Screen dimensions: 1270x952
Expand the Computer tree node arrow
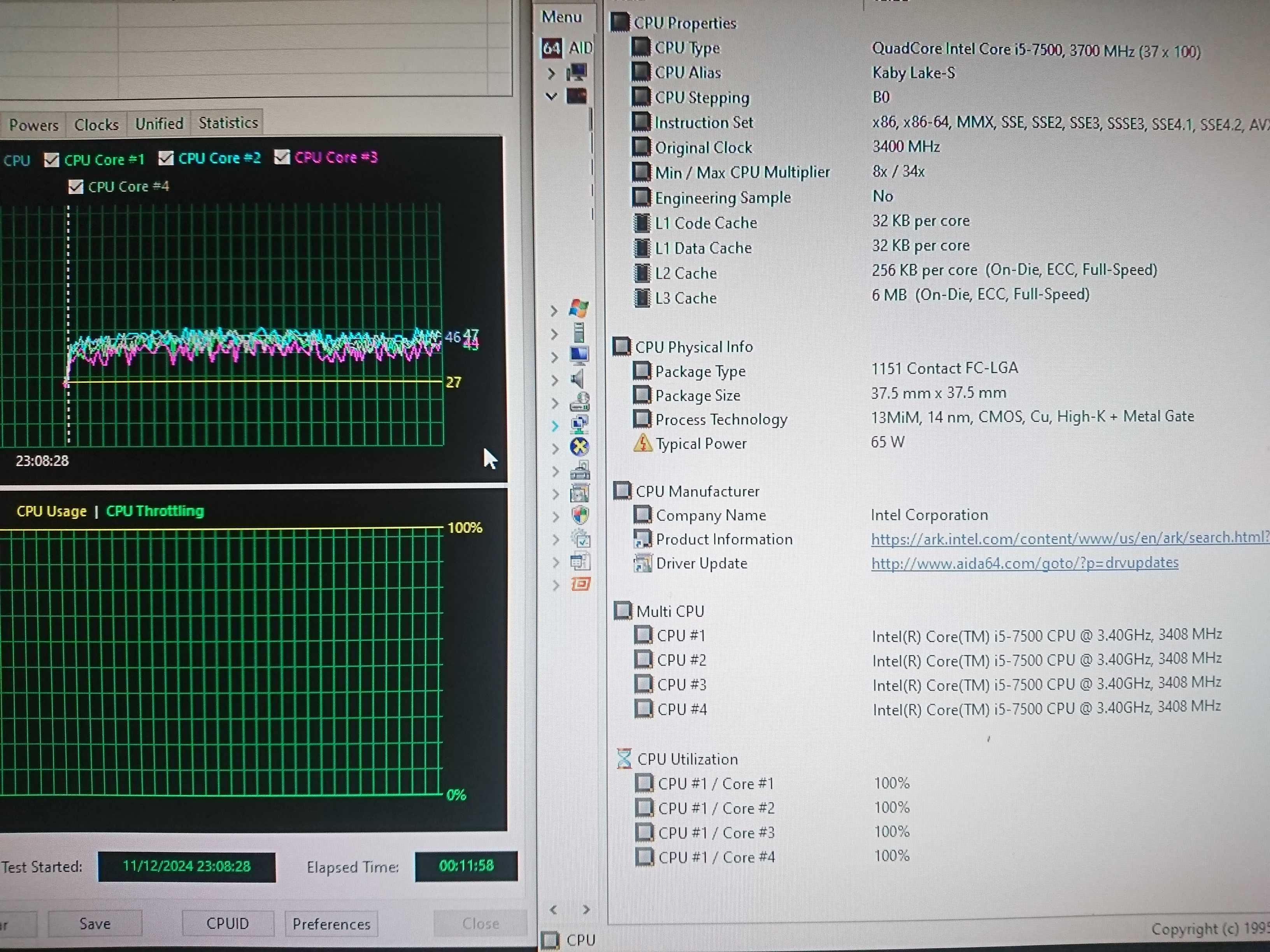(x=552, y=73)
